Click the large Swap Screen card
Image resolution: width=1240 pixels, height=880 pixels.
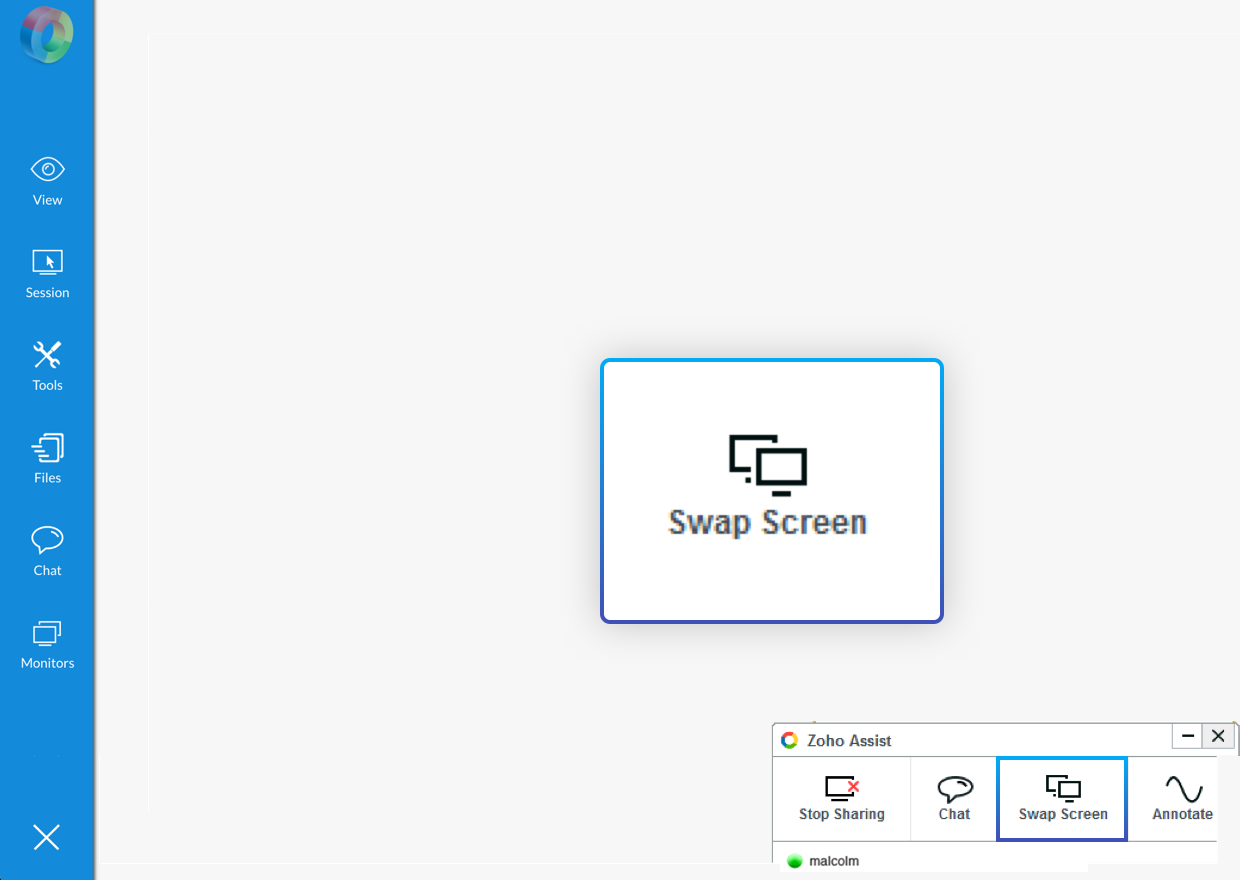click(771, 490)
